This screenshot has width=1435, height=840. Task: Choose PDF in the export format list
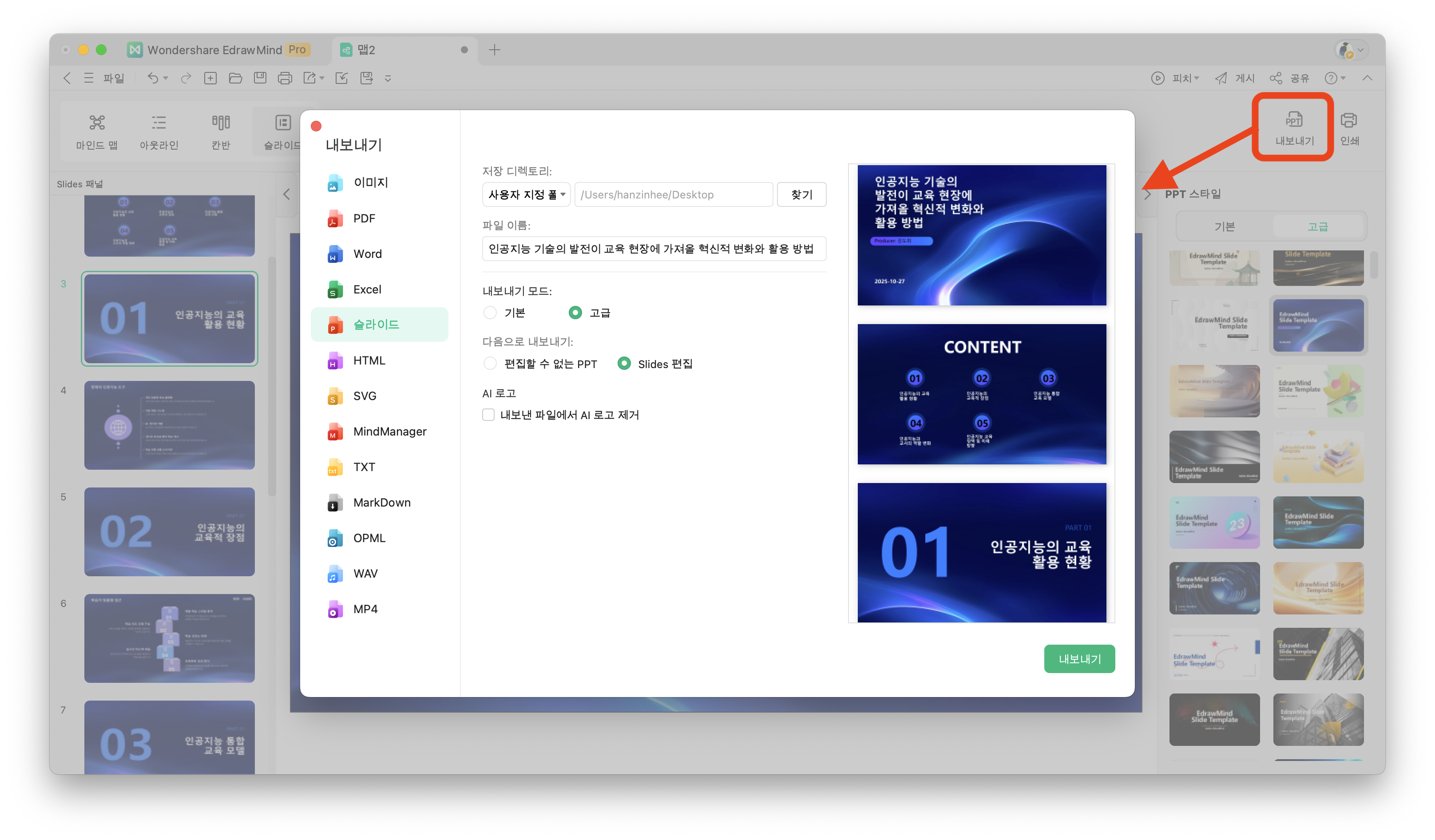click(x=364, y=219)
